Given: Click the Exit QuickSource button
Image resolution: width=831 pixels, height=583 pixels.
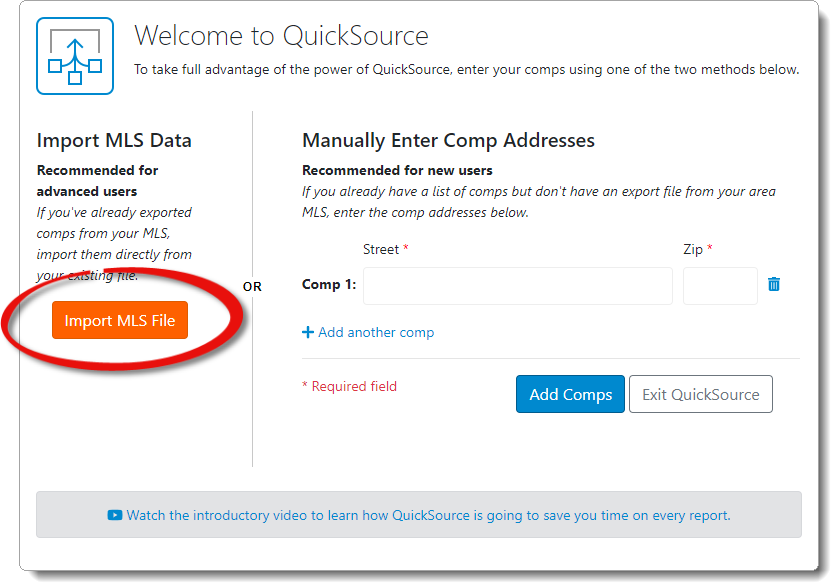Looking at the screenshot, I should 700,394.
